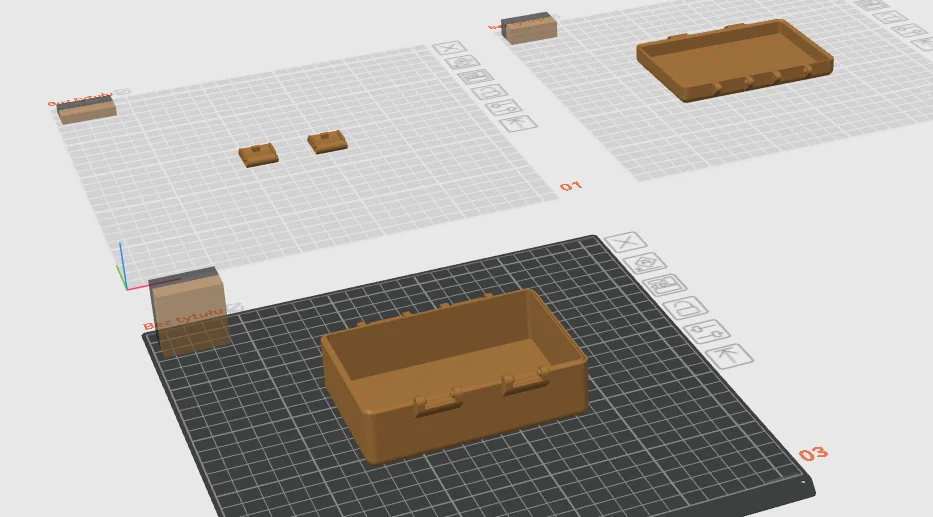Move plate 01 to the front

[518, 124]
